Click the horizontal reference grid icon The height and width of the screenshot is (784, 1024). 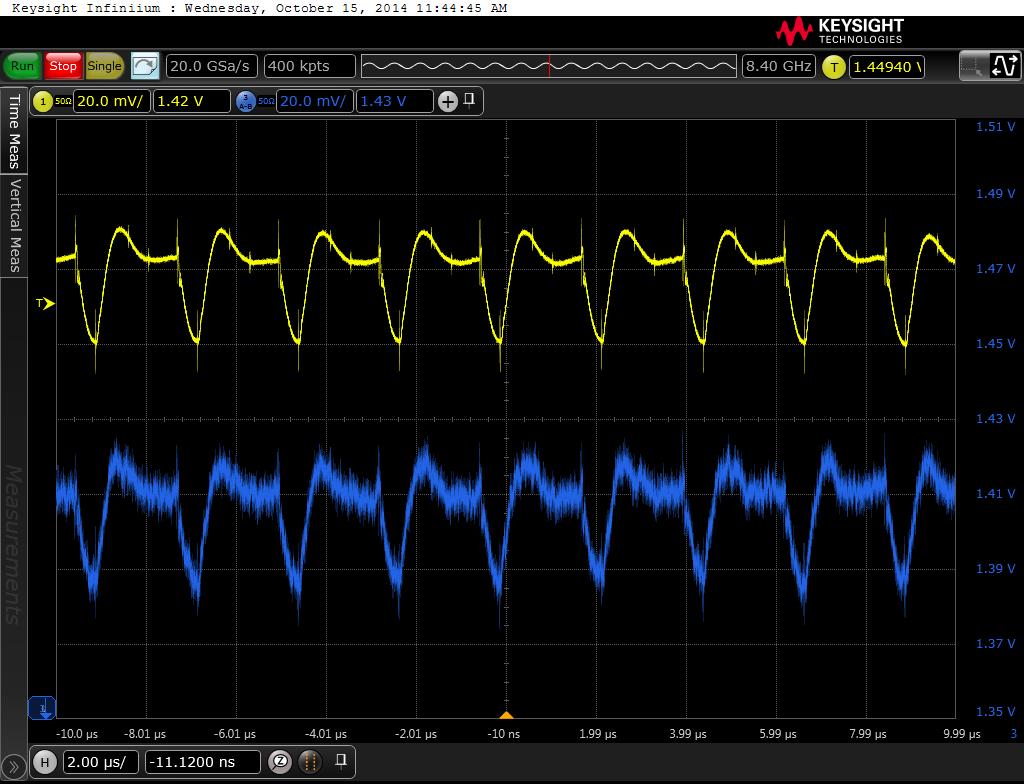311,762
